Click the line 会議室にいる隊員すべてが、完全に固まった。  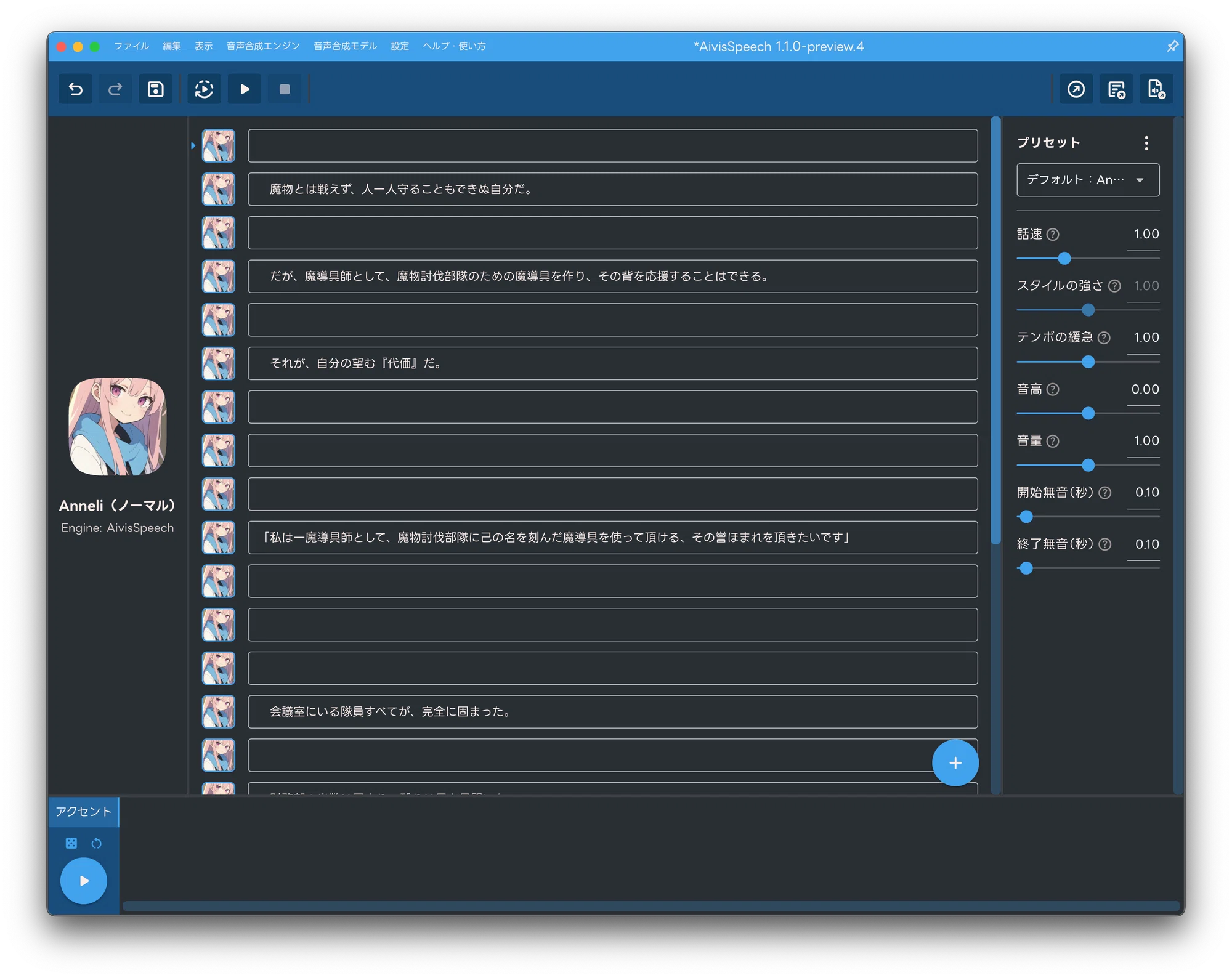pos(613,712)
